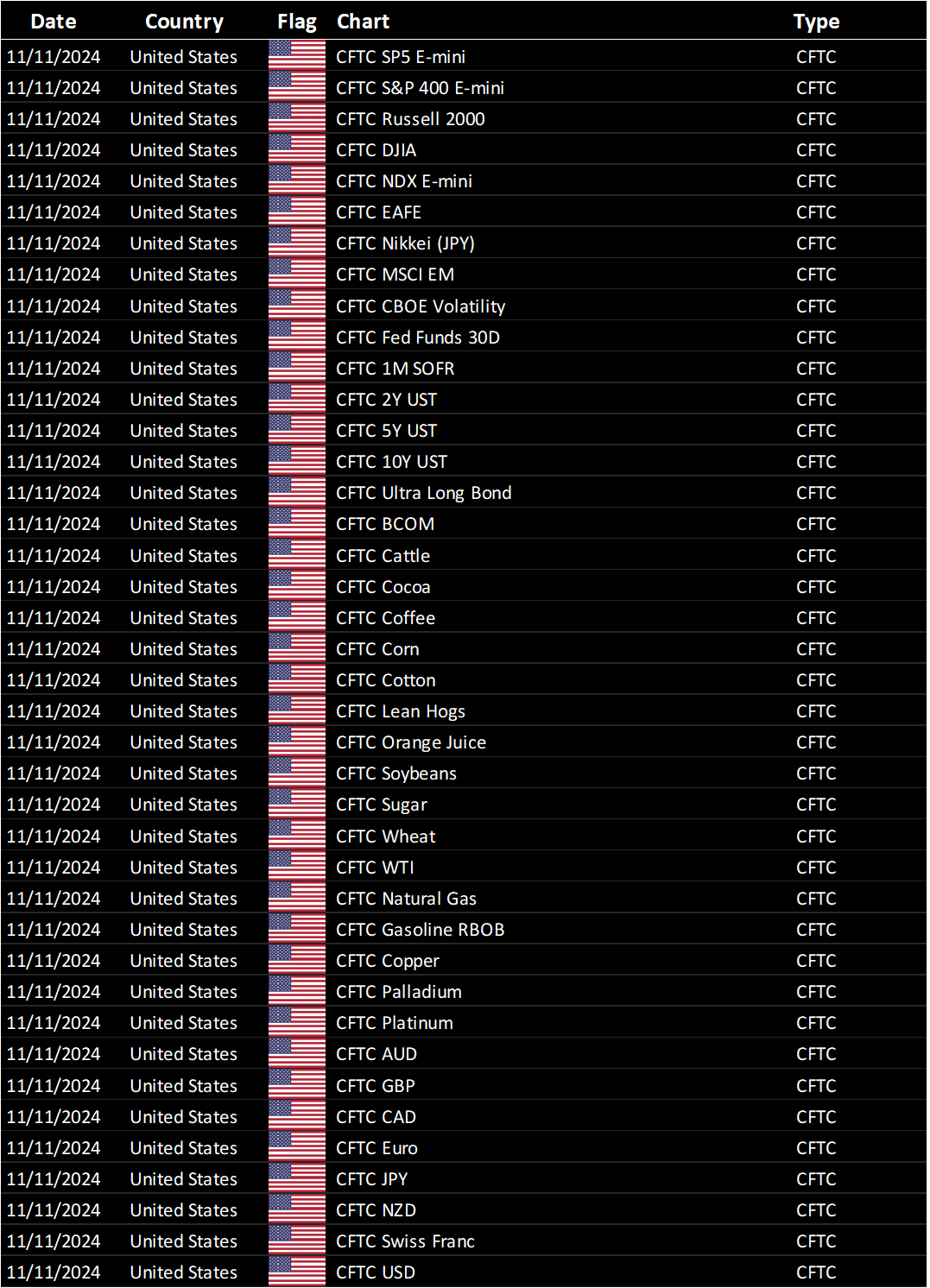Image resolution: width=930 pixels, height=1288 pixels.
Task: Click the flag in the CFTC NDX E-mini row
Action: point(297,180)
